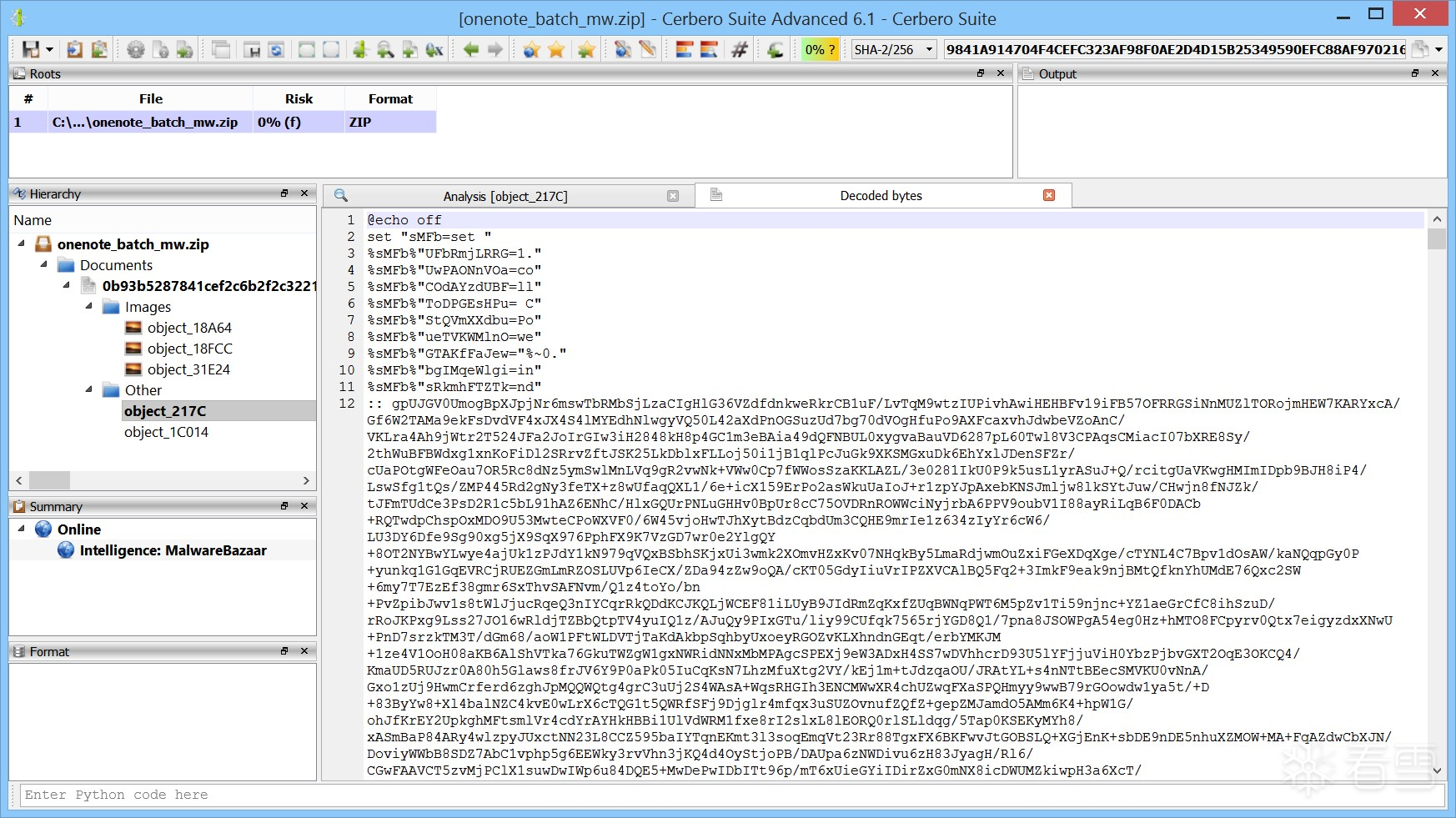
Task: Click the save floppy disk toolbar icon
Action: pos(30,50)
